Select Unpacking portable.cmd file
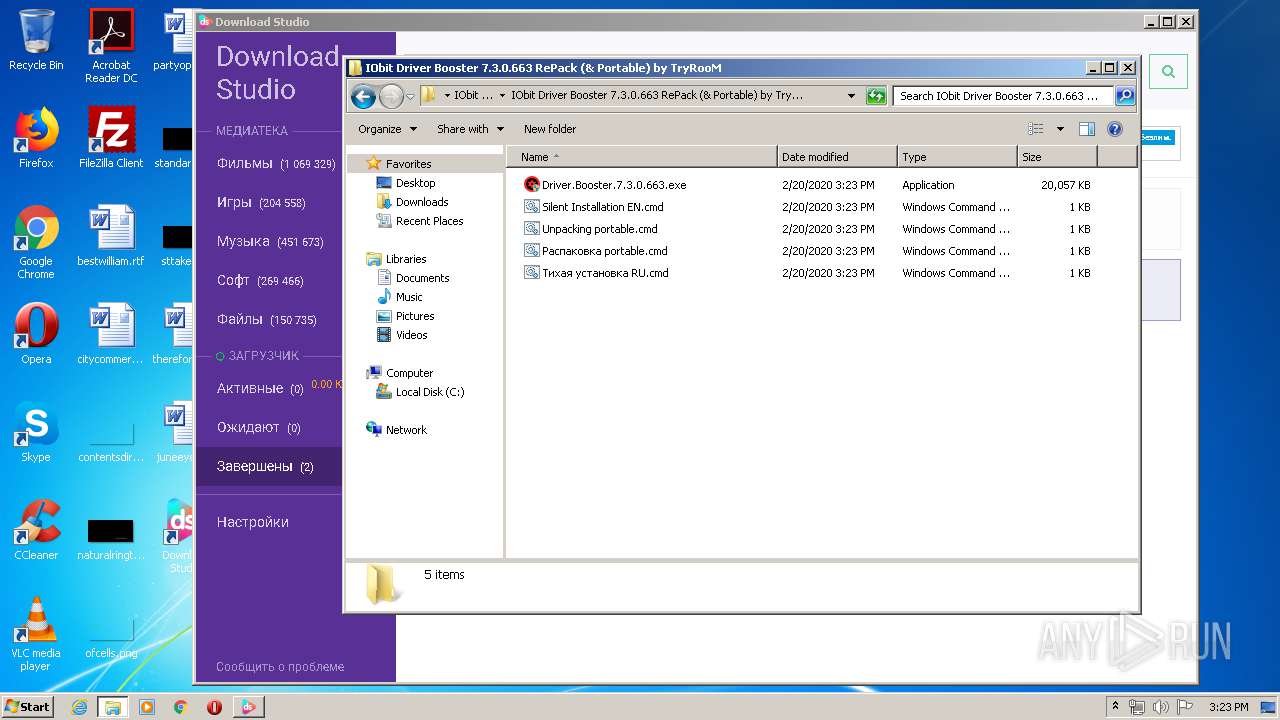The height and width of the screenshot is (720, 1280). click(x=599, y=229)
